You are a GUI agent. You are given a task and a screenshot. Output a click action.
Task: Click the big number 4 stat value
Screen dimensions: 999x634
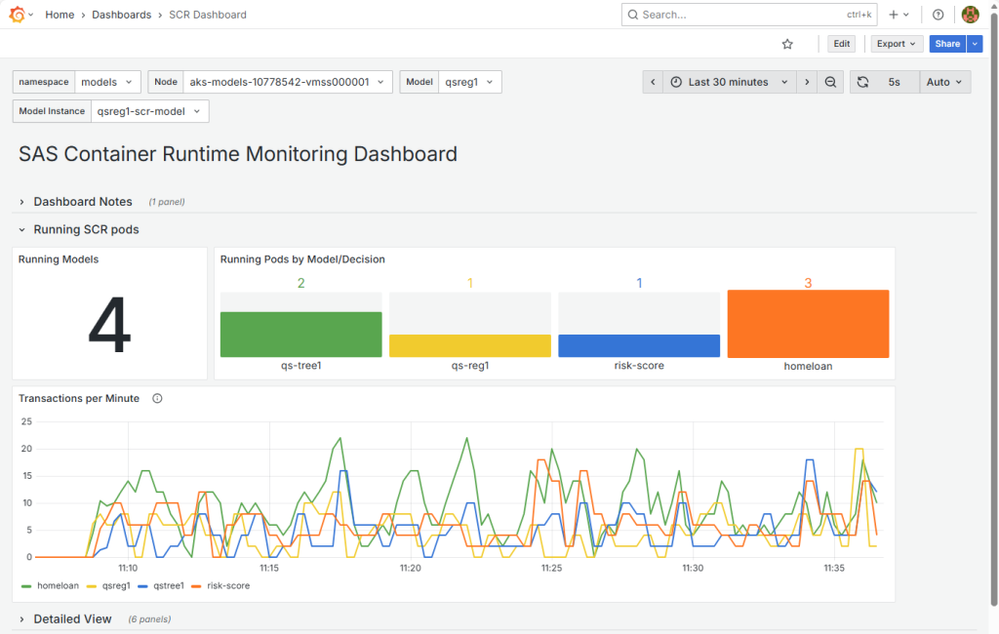pos(110,324)
